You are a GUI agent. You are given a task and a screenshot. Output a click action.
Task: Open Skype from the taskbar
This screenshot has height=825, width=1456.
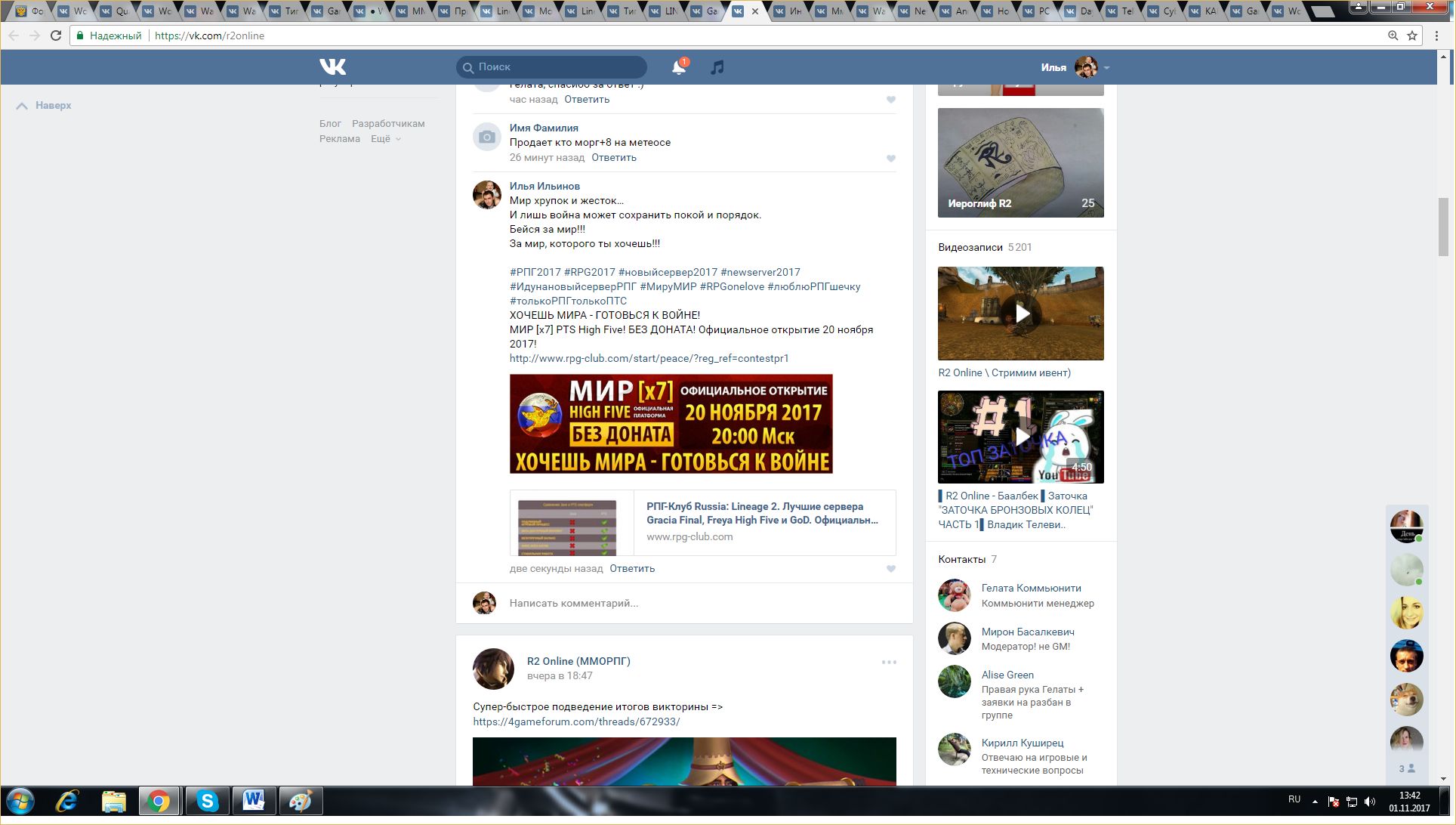[207, 801]
